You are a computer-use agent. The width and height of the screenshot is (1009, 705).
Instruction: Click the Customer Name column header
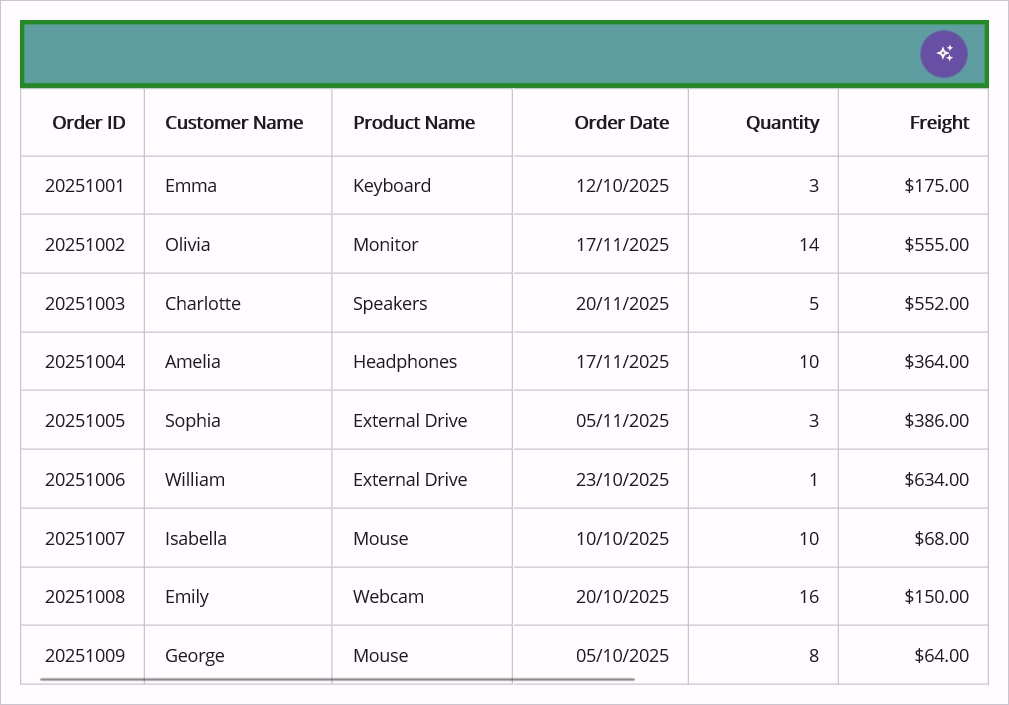coord(234,123)
